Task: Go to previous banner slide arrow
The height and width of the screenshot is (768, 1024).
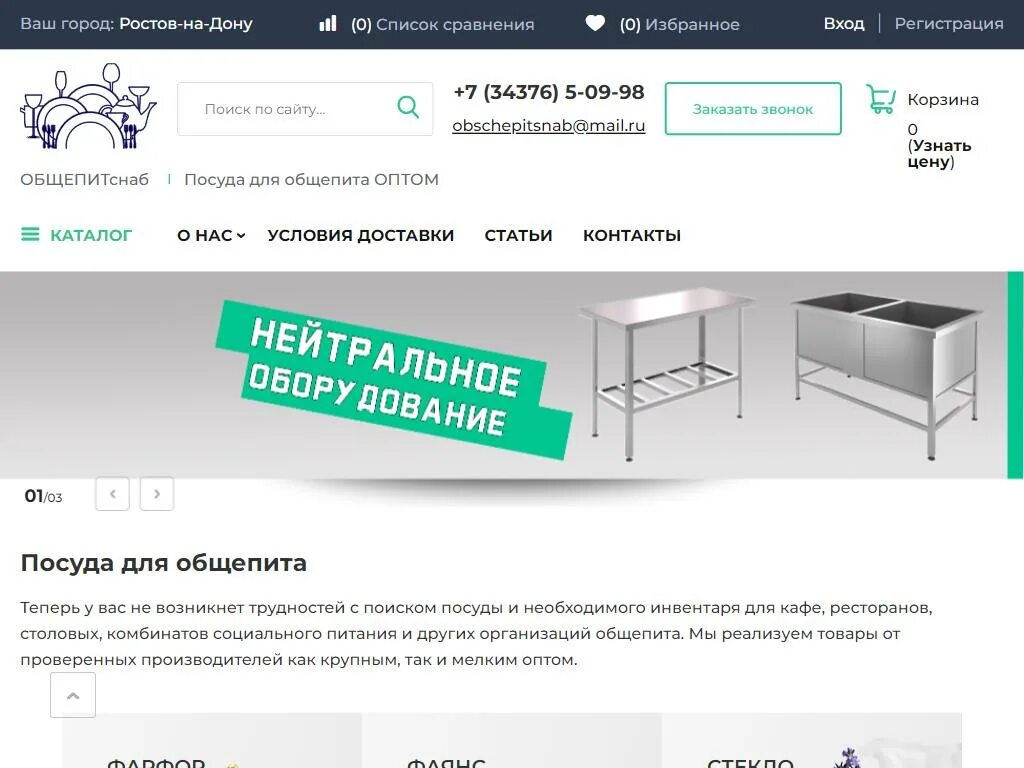Action: click(112, 494)
